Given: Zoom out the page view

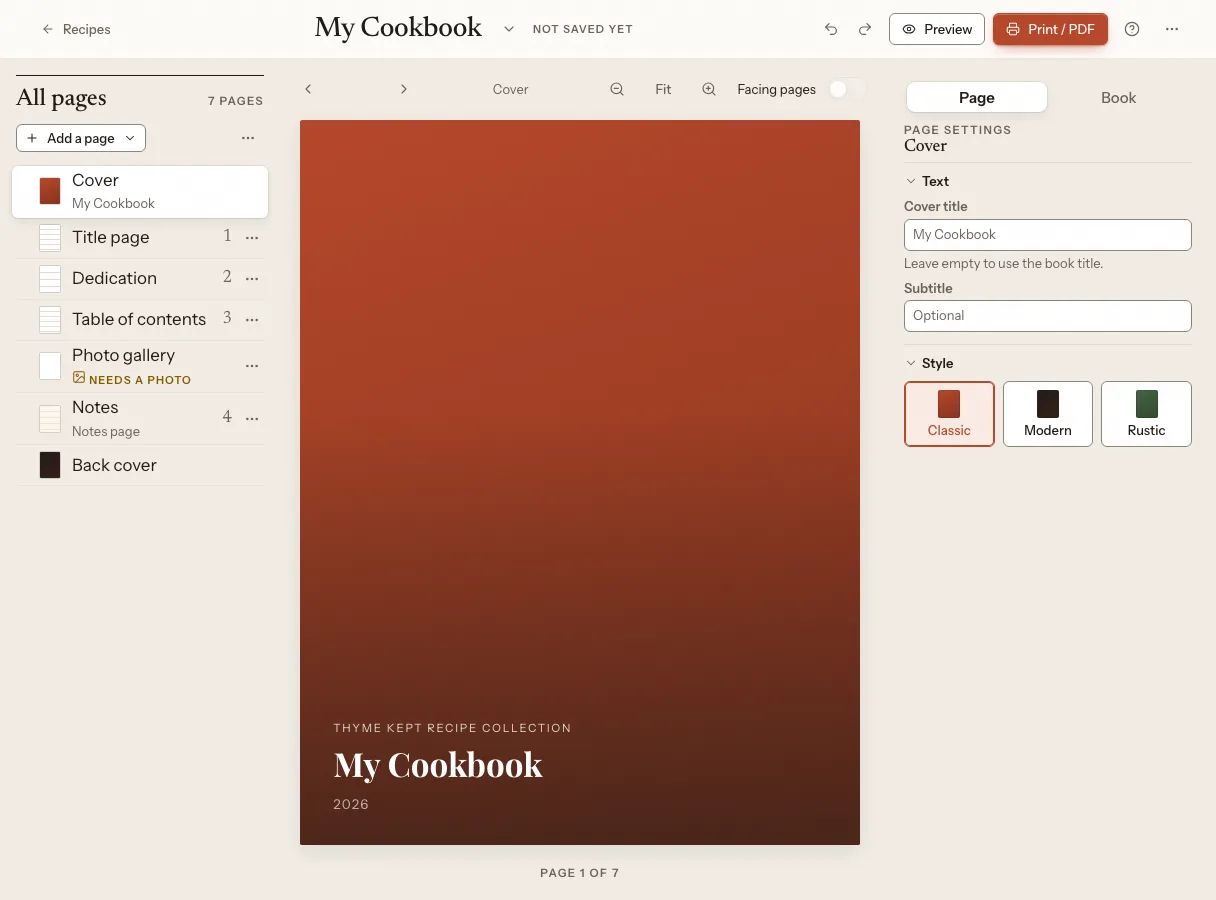Looking at the screenshot, I should [617, 89].
